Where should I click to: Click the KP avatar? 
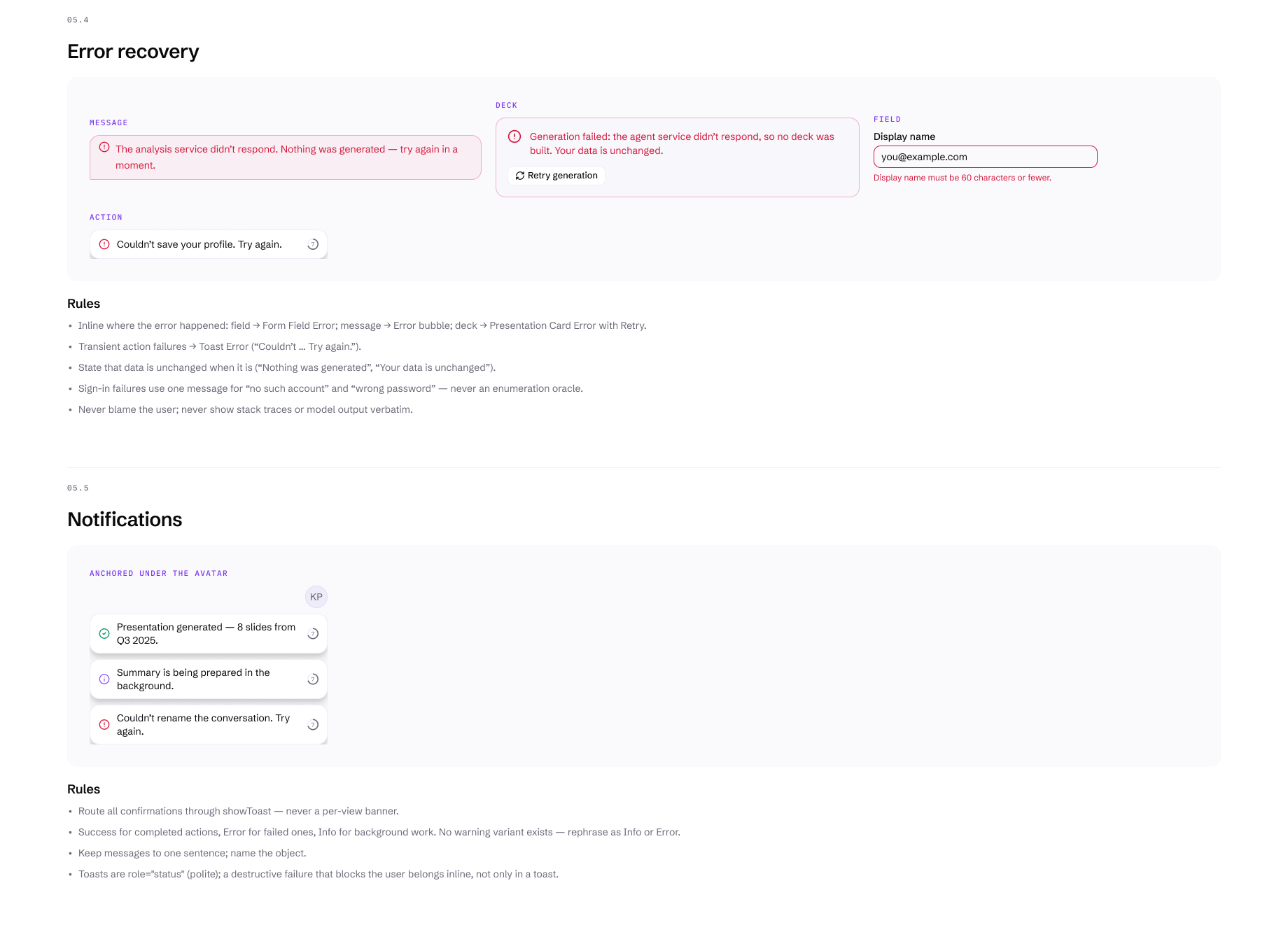tap(316, 597)
